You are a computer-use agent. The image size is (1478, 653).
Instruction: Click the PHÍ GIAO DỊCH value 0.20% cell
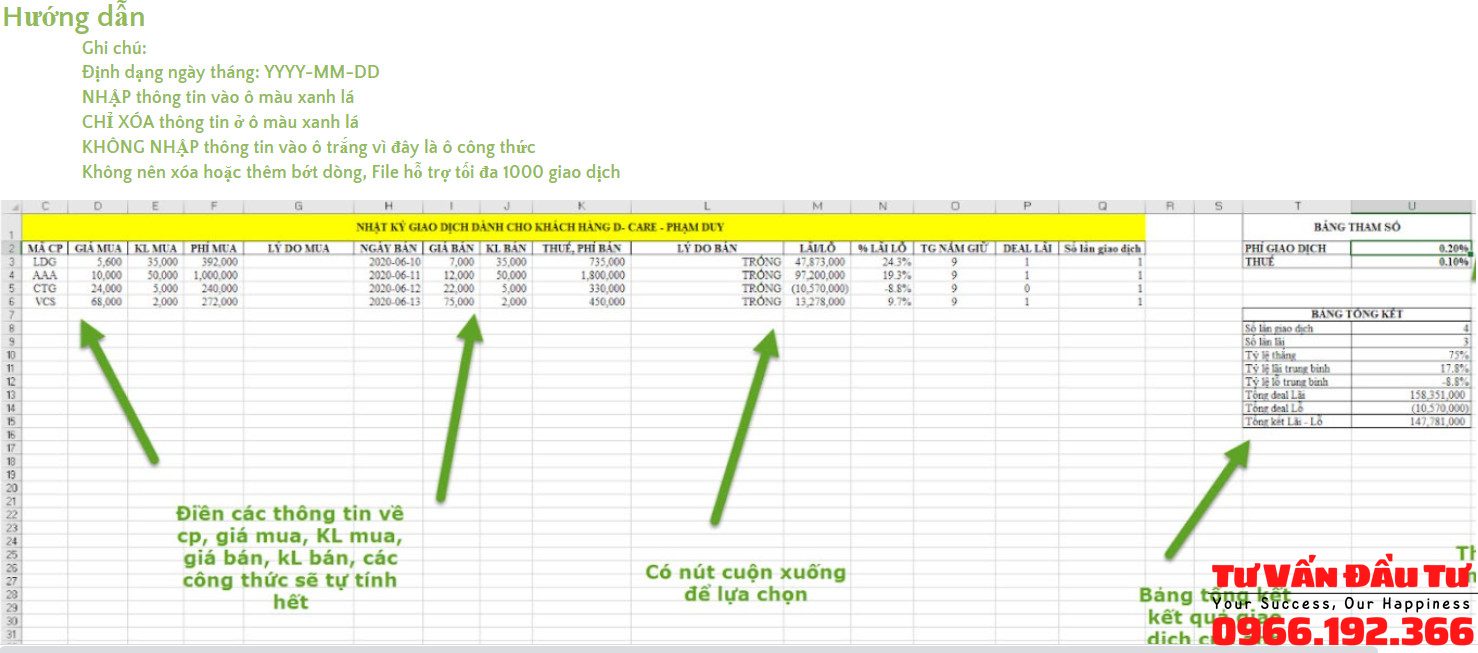[x=1410, y=248]
